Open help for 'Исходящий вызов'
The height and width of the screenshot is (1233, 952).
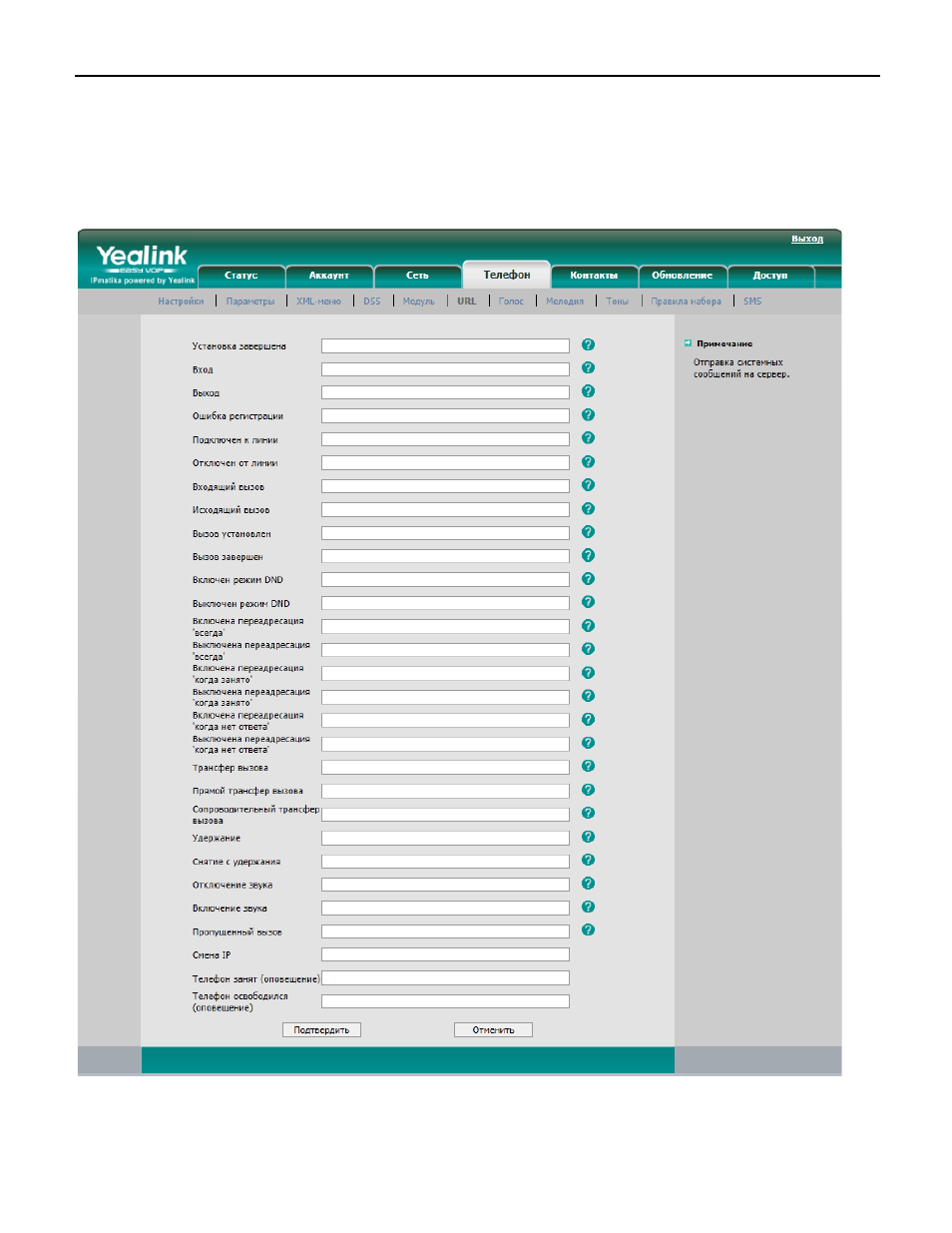click(588, 509)
